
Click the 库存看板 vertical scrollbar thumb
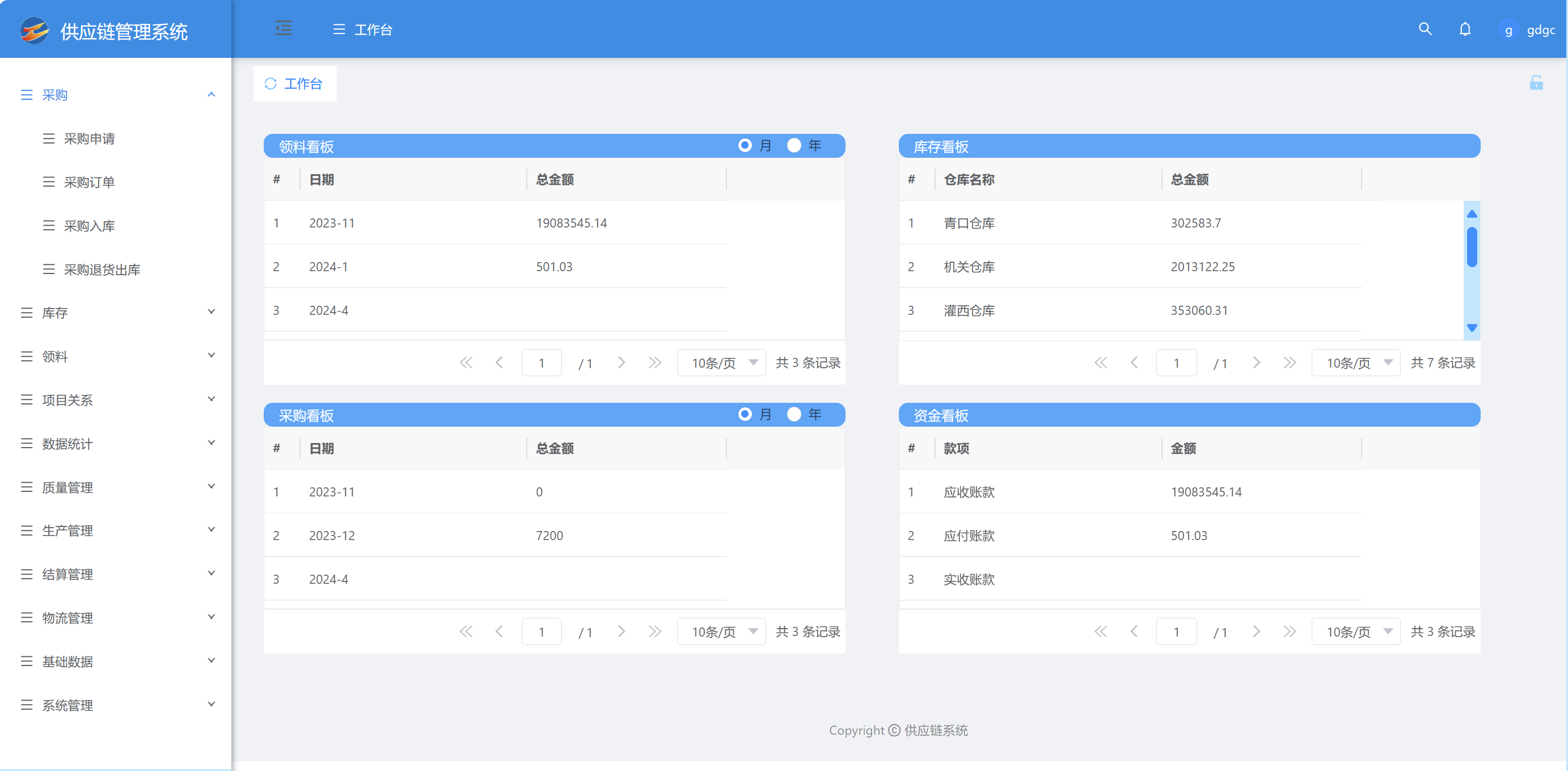1472,247
